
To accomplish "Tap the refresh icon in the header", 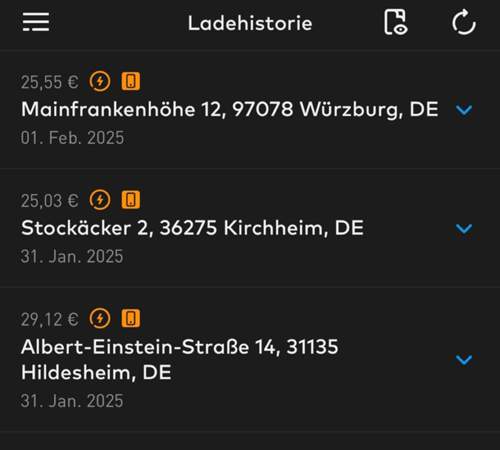I will click(464, 22).
